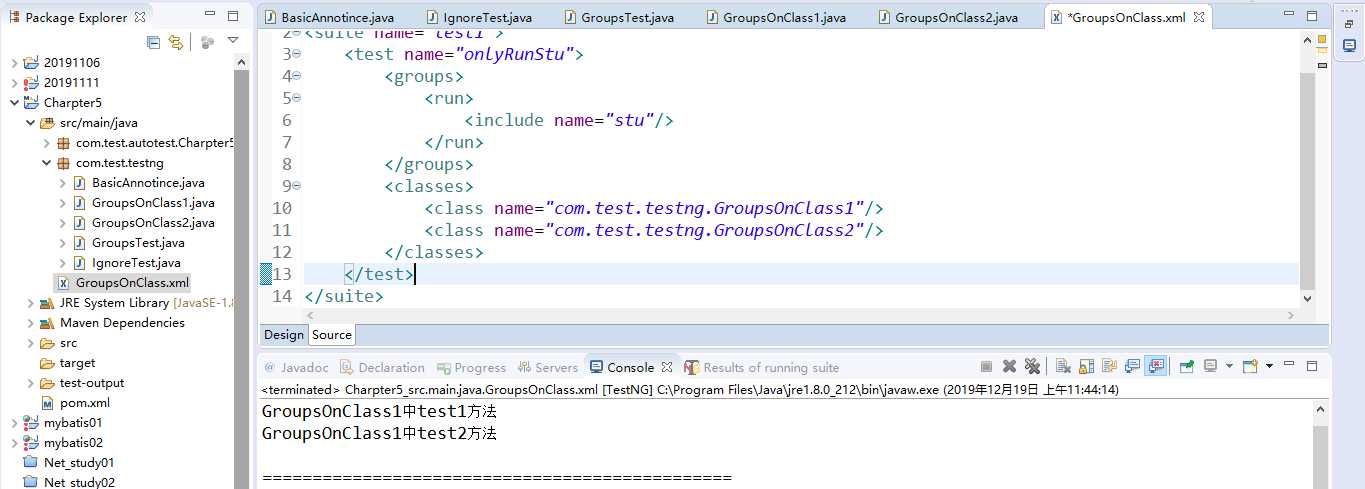Open the Servers view tab

(547, 367)
